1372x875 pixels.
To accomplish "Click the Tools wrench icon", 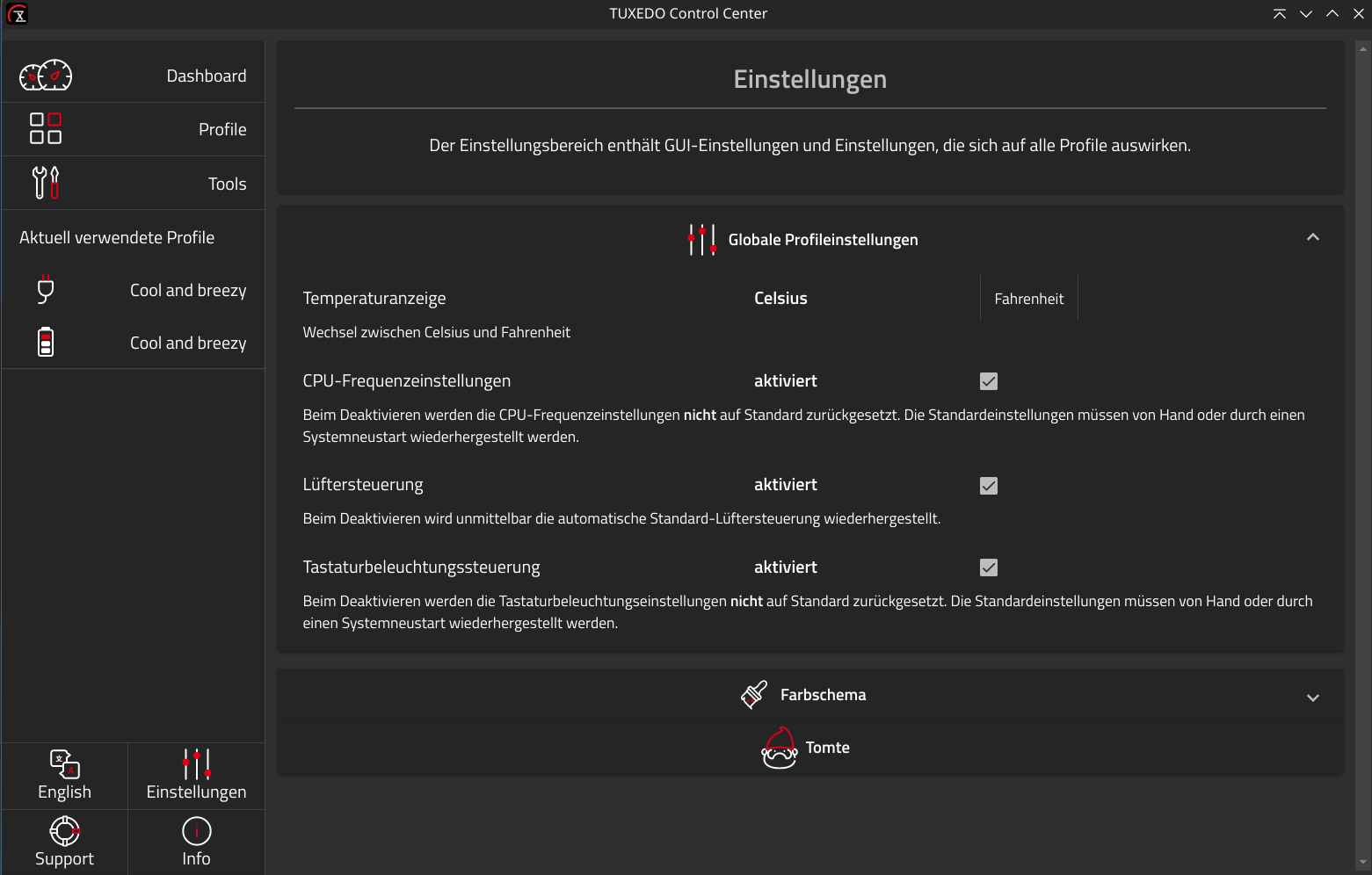I will point(46,183).
